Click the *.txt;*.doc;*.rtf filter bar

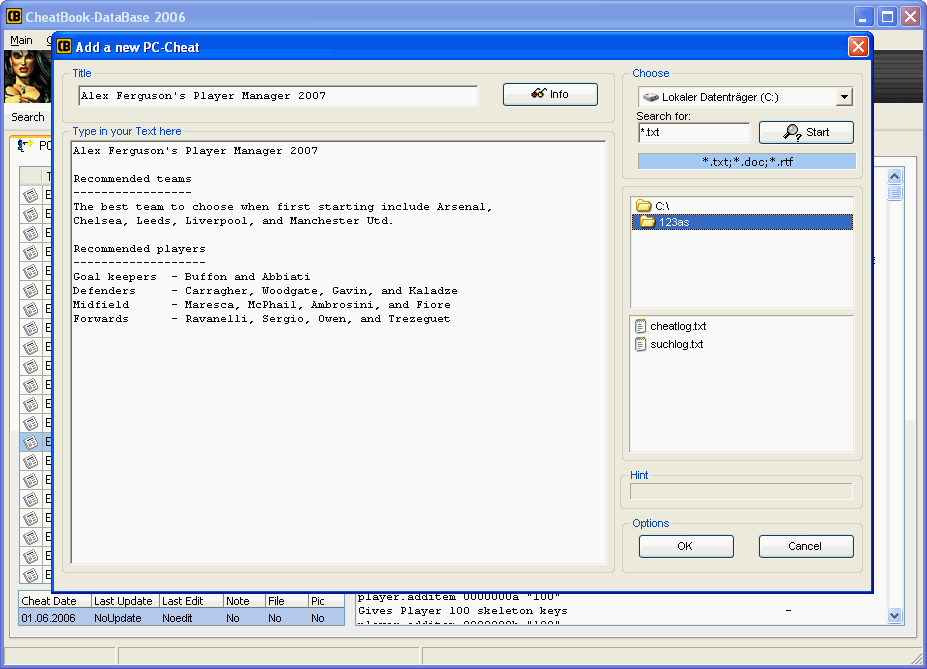(746, 161)
